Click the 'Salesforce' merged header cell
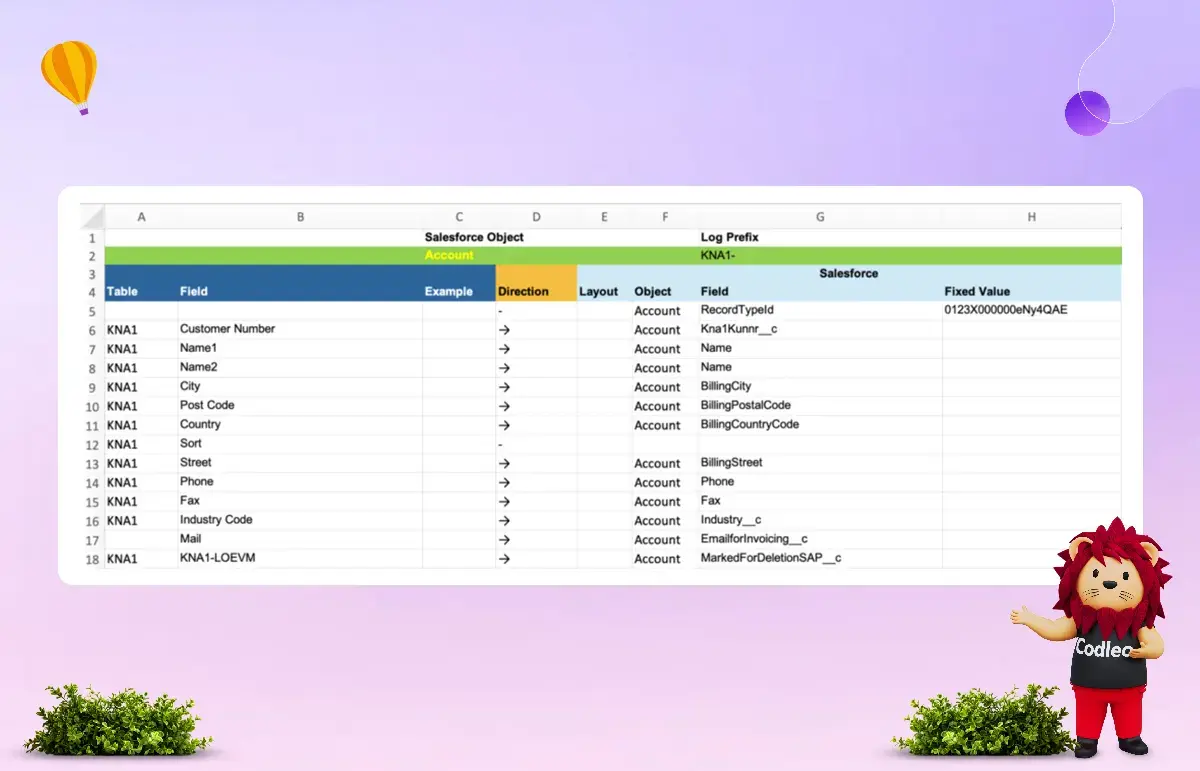The width and height of the screenshot is (1200, 771). 848,273
